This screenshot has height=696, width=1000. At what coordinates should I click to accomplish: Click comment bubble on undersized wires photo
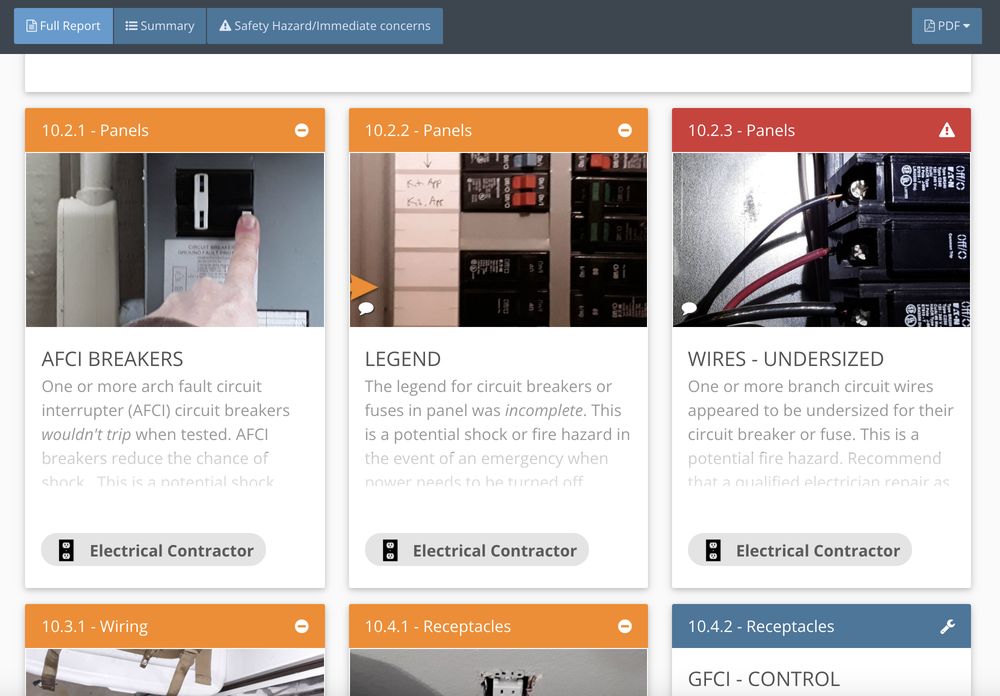689,309
